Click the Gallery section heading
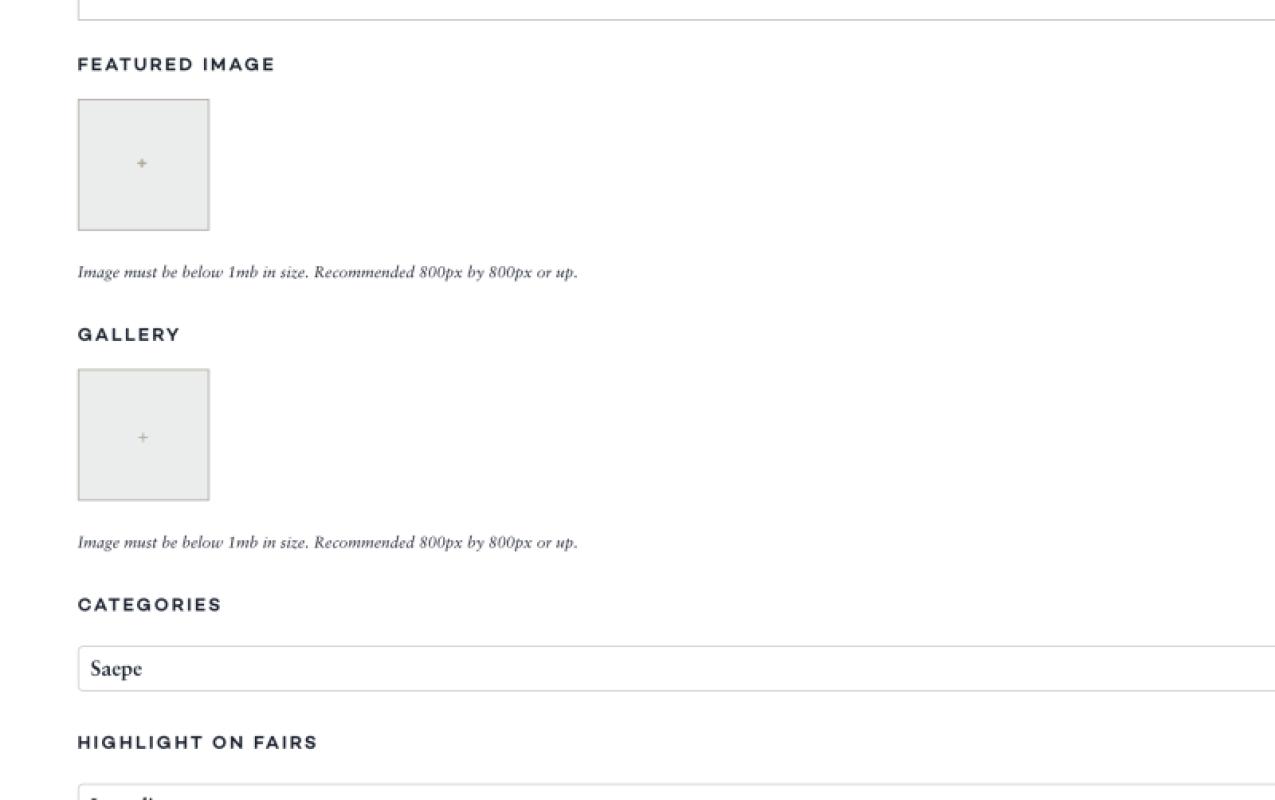 129,335
